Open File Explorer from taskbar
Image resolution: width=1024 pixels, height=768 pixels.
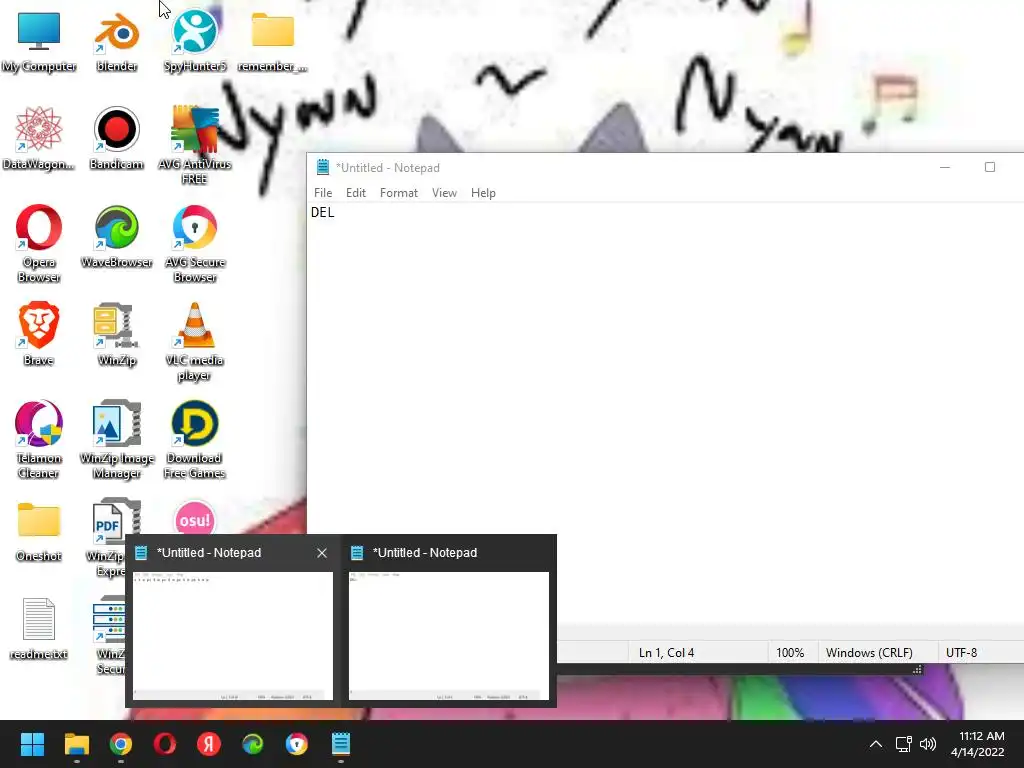[76, 744]
